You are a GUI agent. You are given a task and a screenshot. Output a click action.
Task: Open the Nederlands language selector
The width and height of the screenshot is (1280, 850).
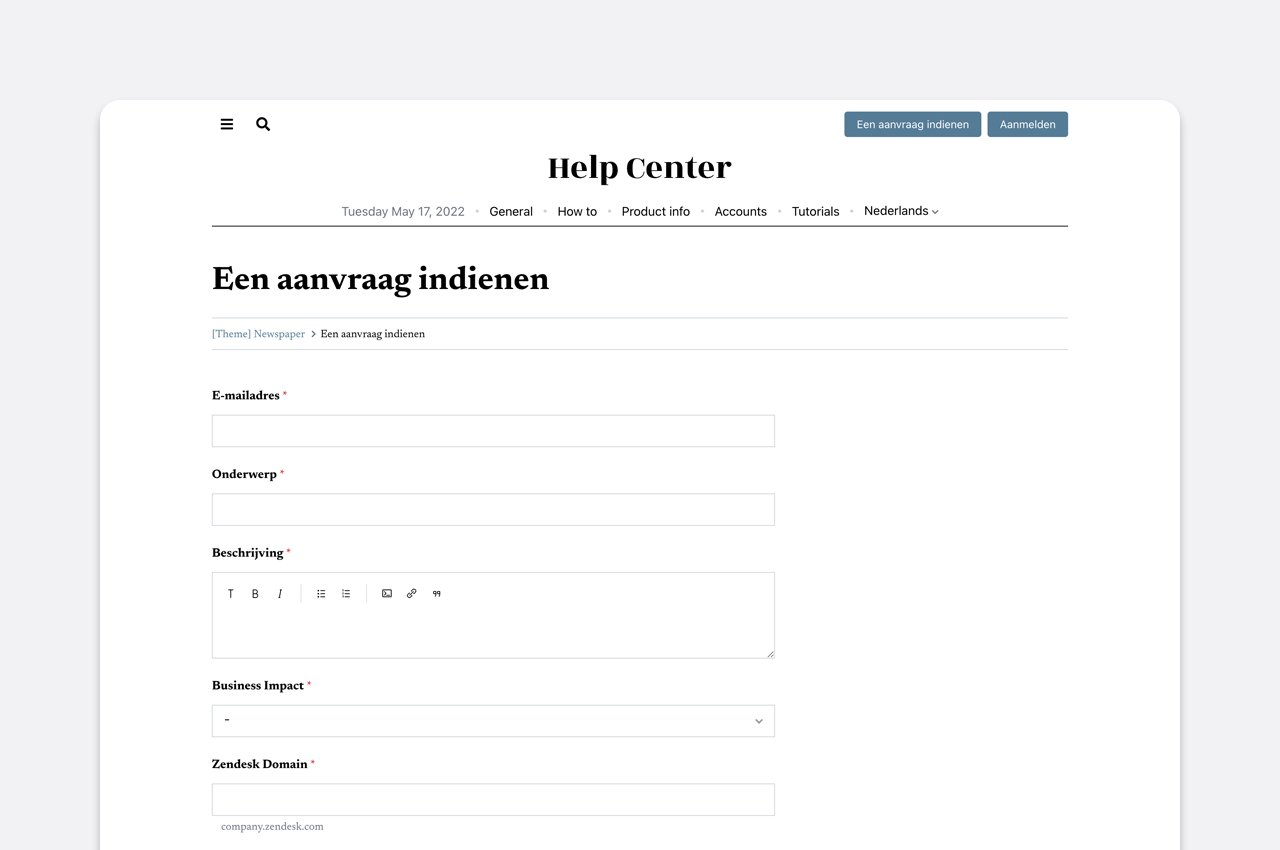pos(901,211)
